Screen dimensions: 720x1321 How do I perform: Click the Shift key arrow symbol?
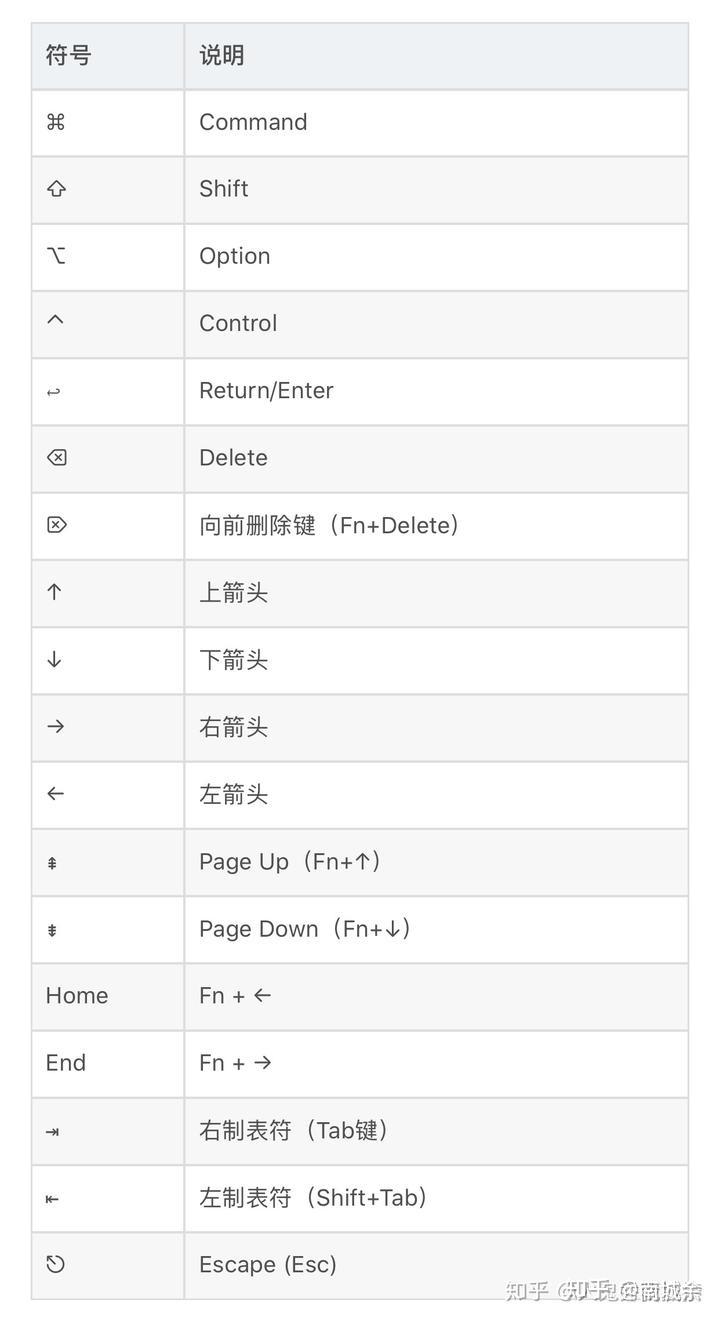click(56, 189)
